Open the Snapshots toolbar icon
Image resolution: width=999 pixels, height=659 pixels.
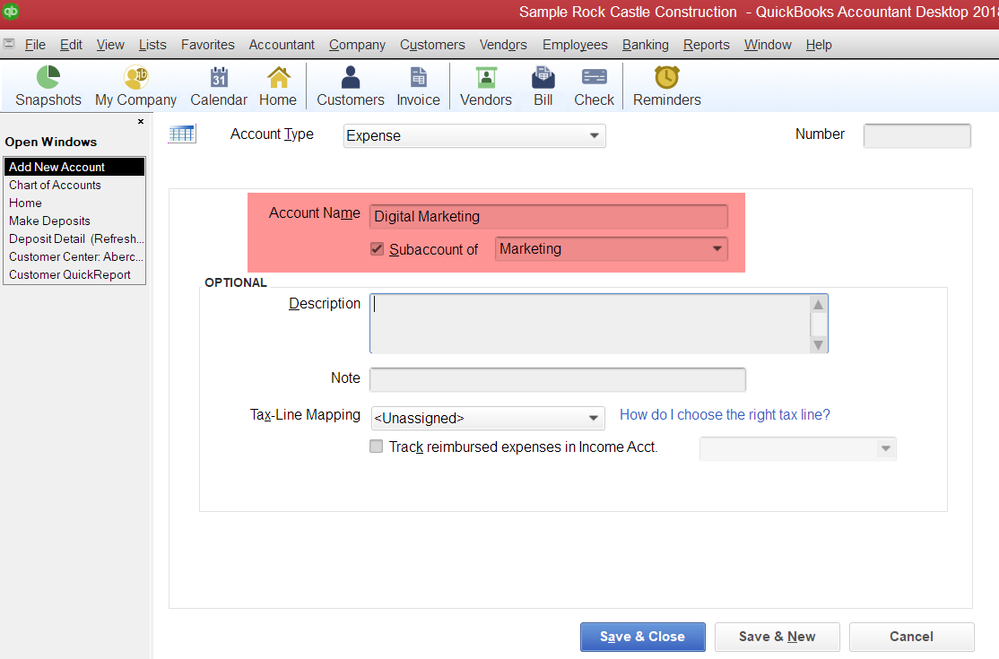pyautogui.click(x=48, y=87)
